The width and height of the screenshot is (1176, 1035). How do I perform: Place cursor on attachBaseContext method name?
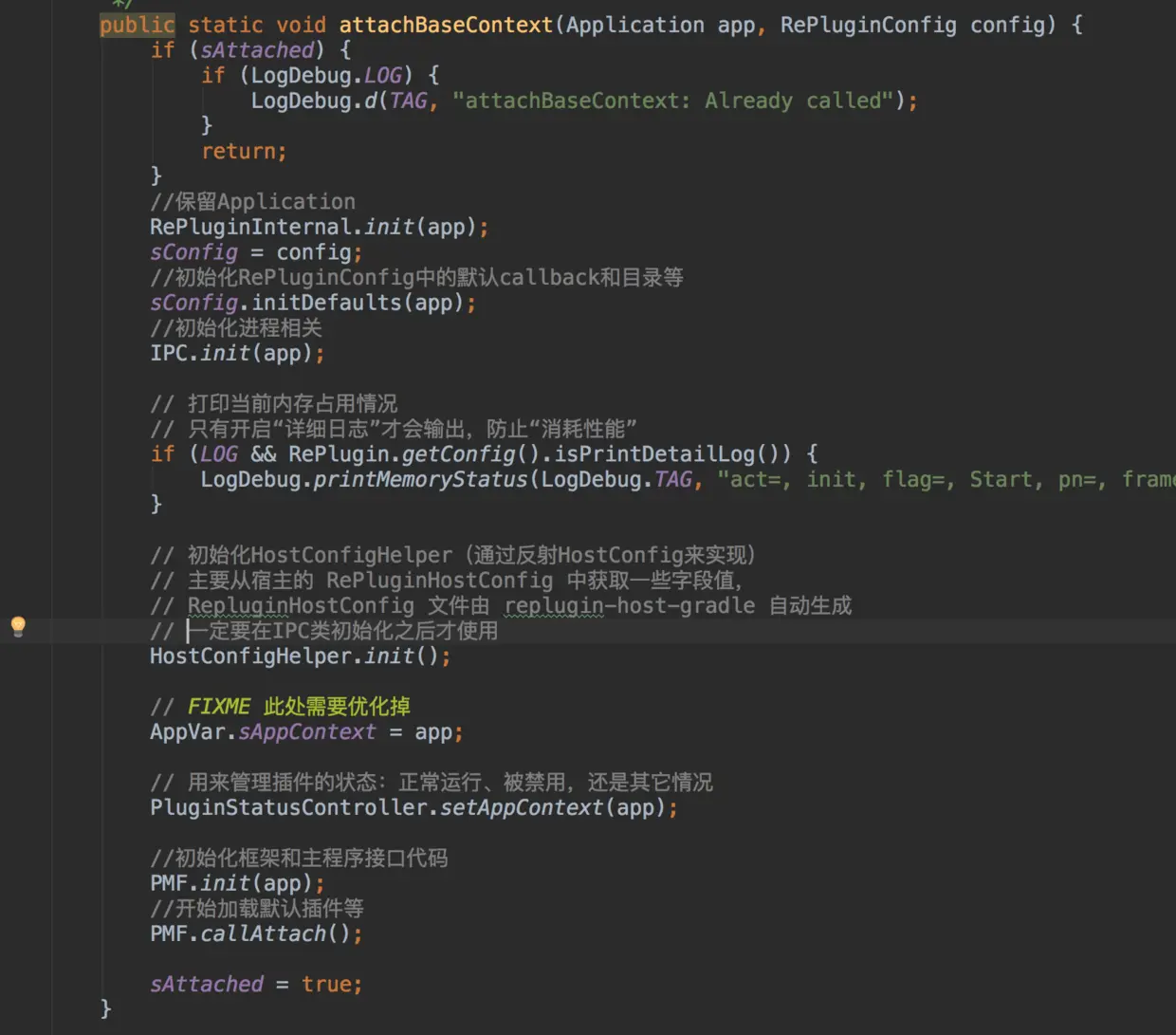pyautogui.click(x=446, y=25)
